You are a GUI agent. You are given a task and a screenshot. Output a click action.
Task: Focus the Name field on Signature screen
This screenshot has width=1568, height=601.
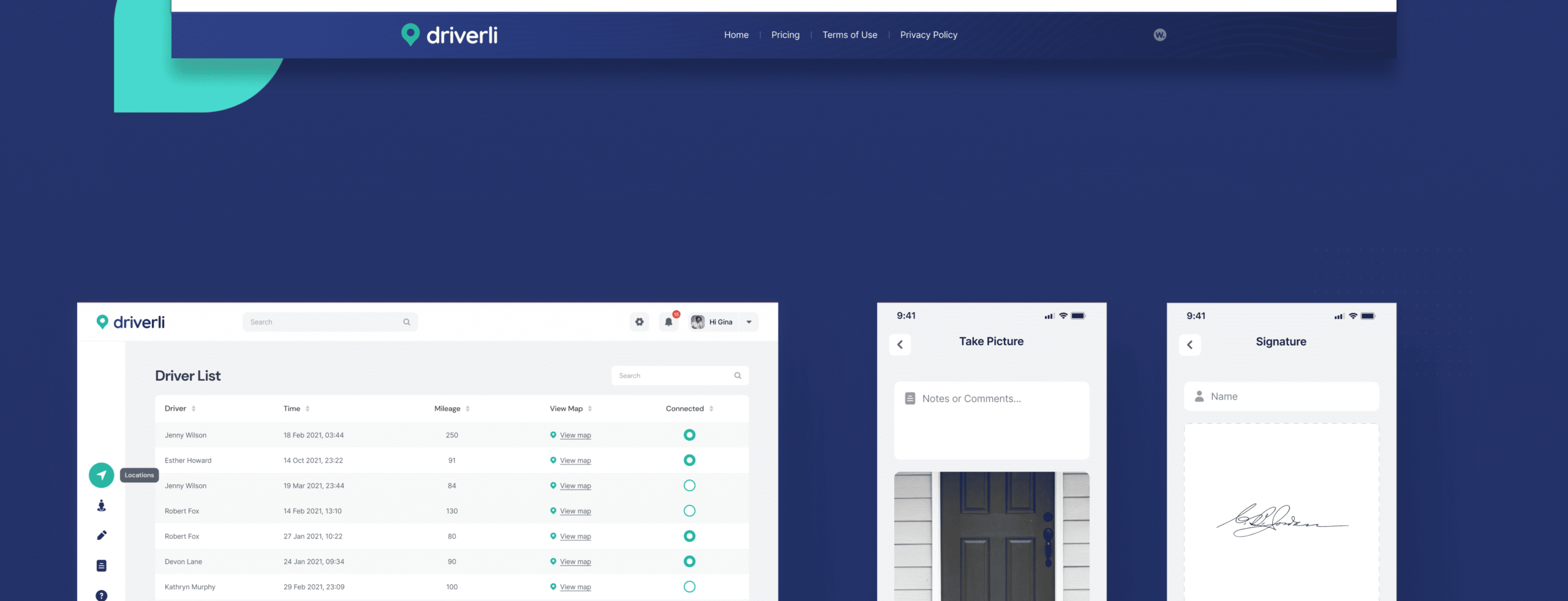[x=1281, y=397]
